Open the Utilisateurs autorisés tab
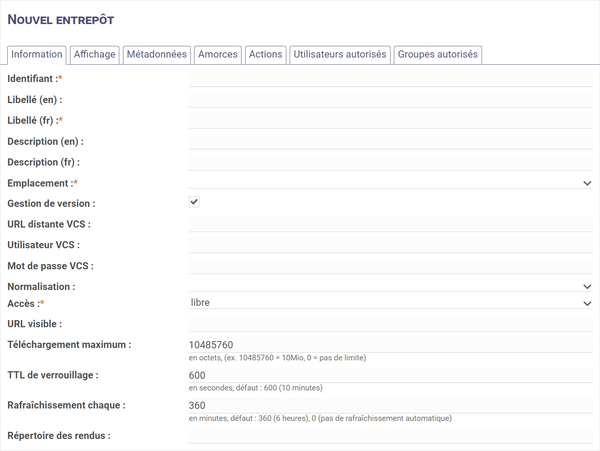 pos(340,55)
